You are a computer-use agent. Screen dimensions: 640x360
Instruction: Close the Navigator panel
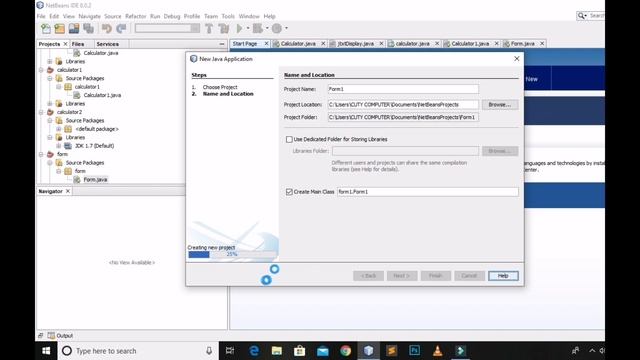pos(68,191)
